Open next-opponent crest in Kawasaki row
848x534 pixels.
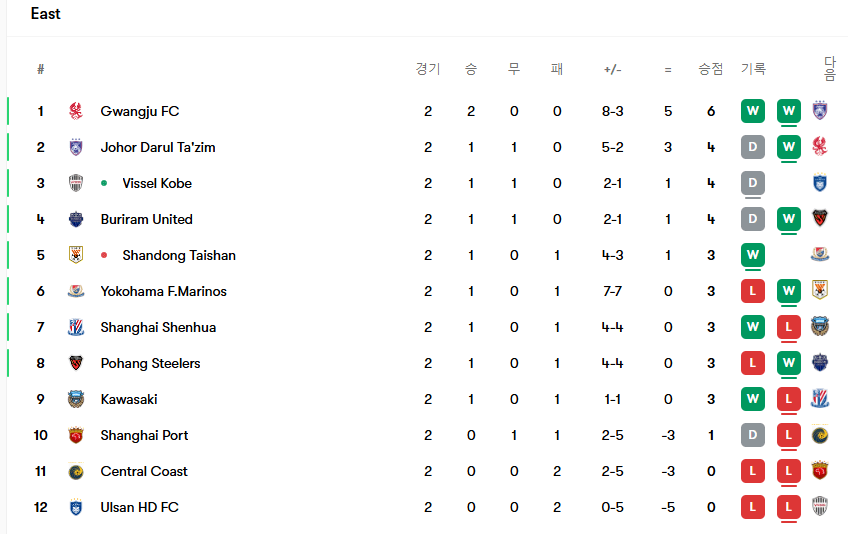tap(820, 399)
